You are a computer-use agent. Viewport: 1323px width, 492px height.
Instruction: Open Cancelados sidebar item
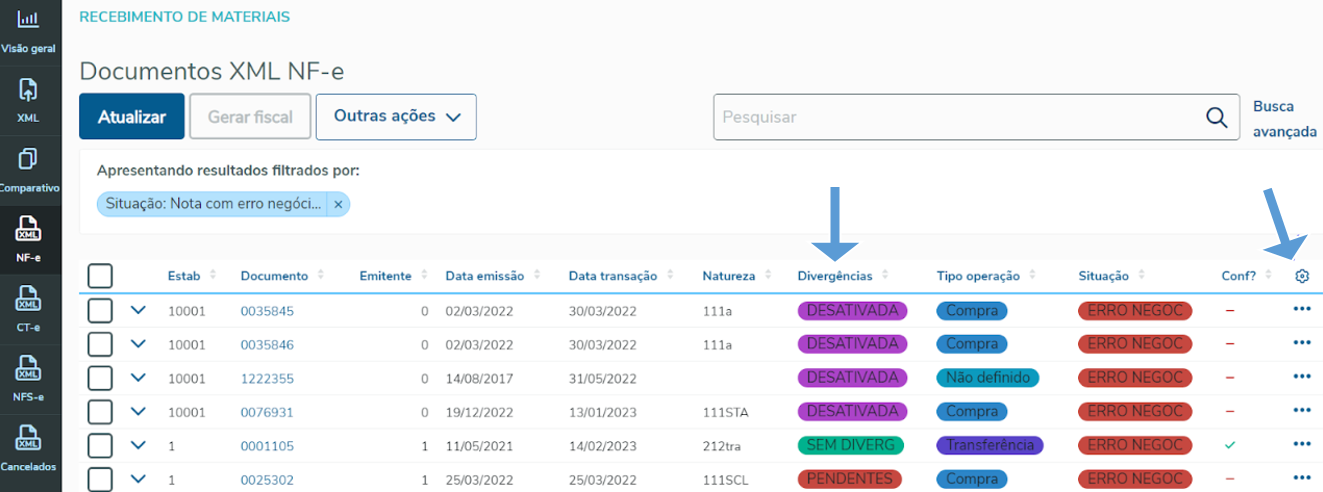29,450
